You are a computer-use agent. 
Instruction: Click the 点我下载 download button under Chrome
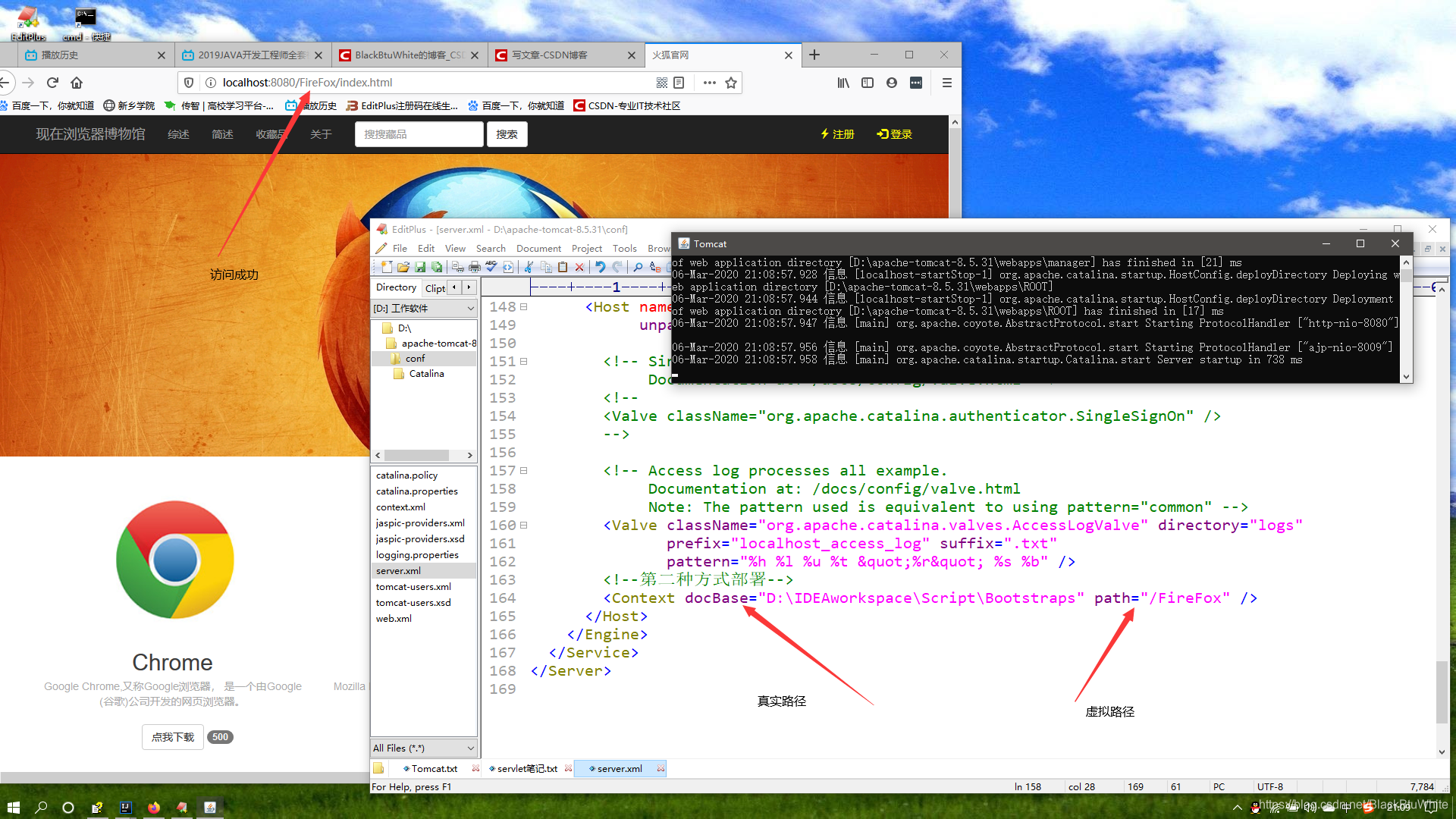pyautogui.click(x=173, y=737)
